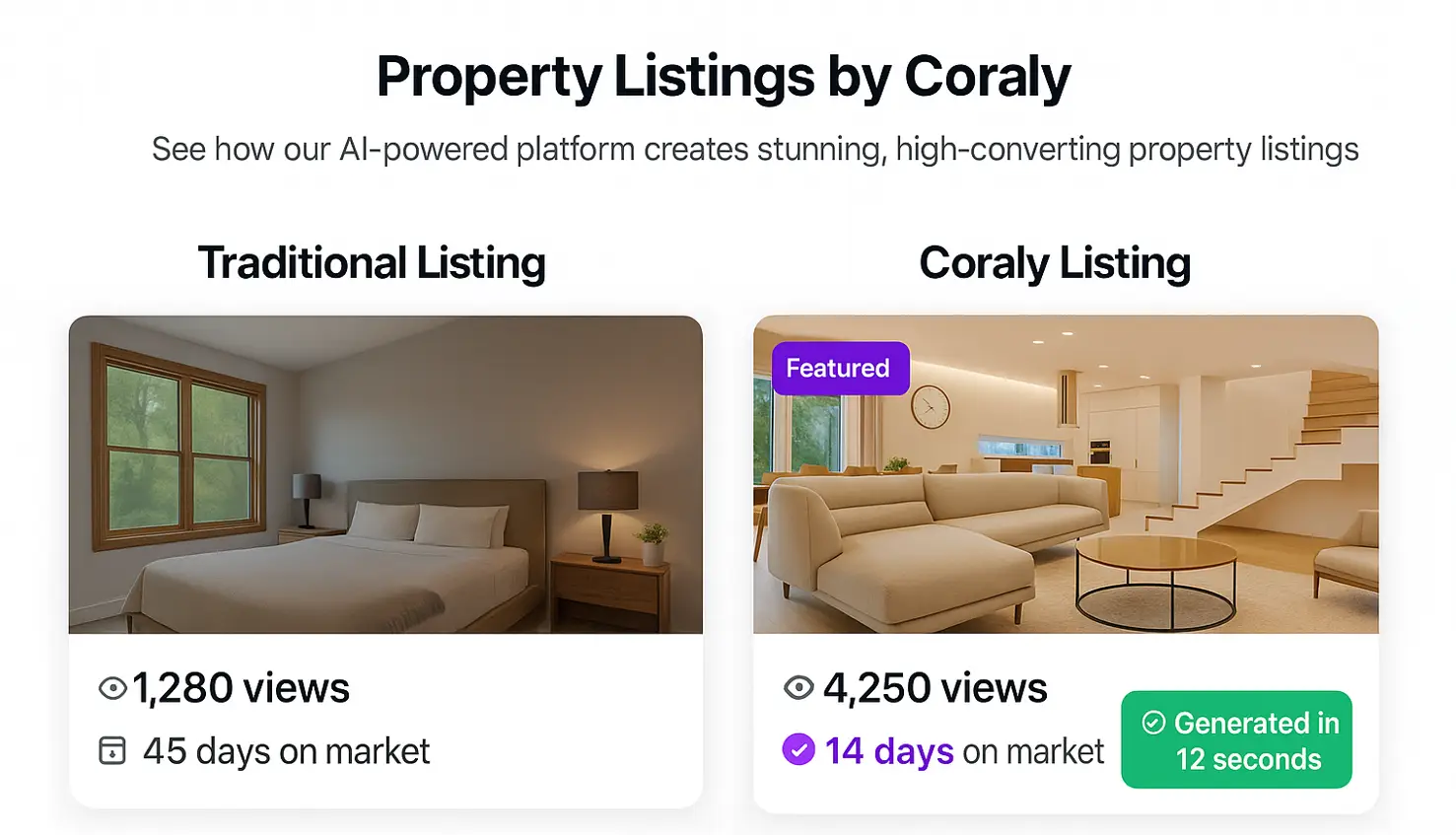
Task: Click the purple 14 days text
Action: click(889, 751)
